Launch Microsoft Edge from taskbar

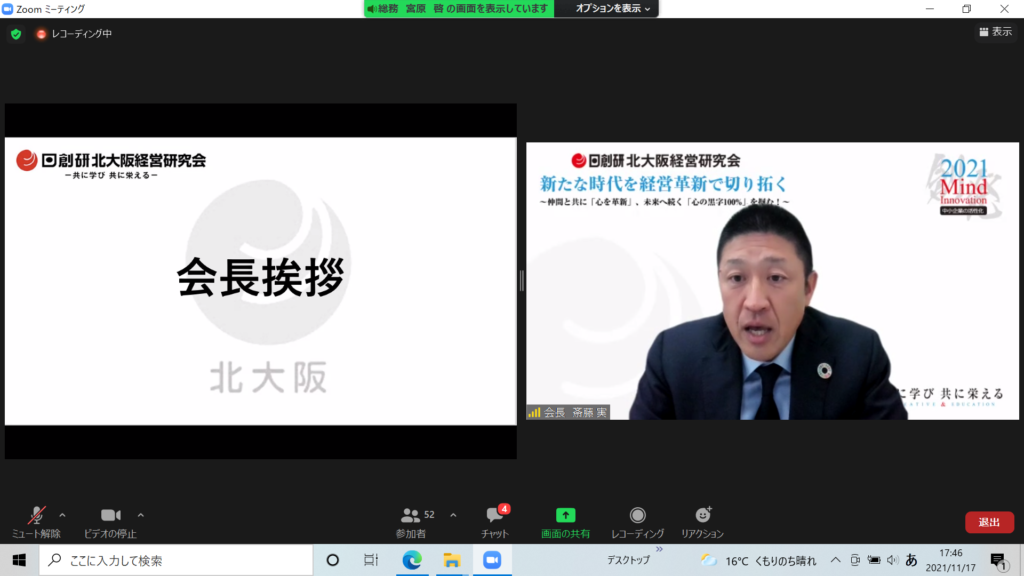tap(412, 560)
